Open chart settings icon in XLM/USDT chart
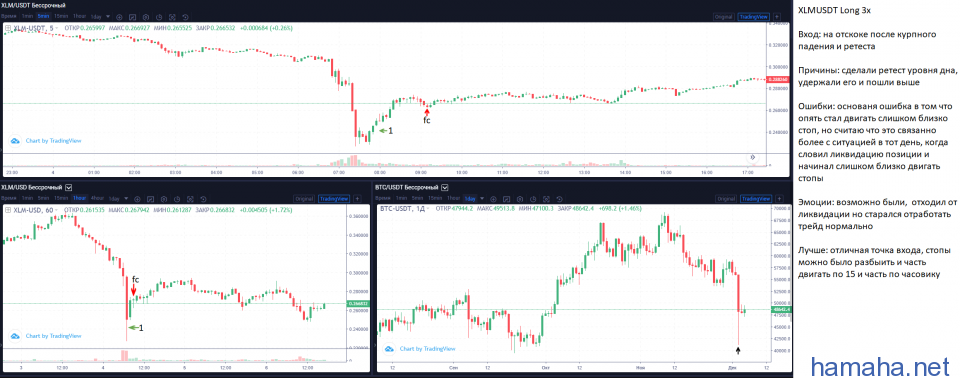The image size is (960, 378). [x=146, y=17]
